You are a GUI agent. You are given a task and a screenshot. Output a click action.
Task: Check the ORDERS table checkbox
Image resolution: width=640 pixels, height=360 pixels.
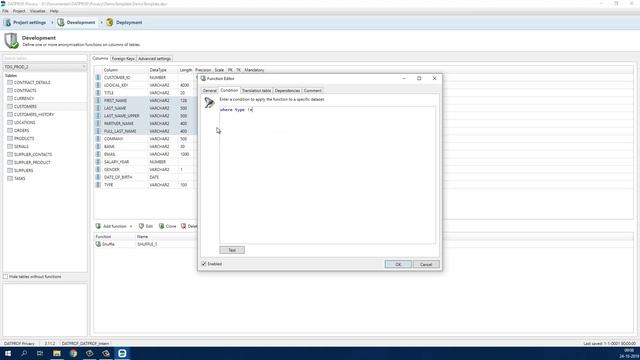click(10, 130)
